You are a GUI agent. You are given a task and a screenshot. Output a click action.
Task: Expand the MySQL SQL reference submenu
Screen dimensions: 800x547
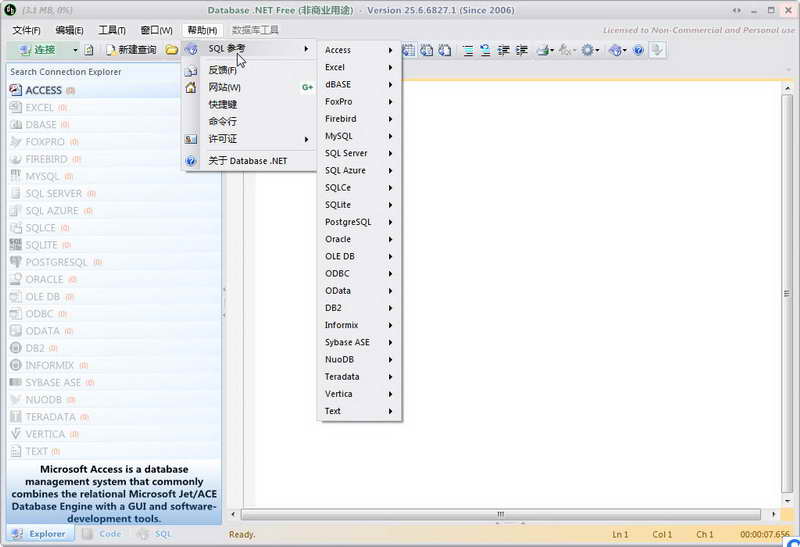pyautogui.click(x=359, y=136)
